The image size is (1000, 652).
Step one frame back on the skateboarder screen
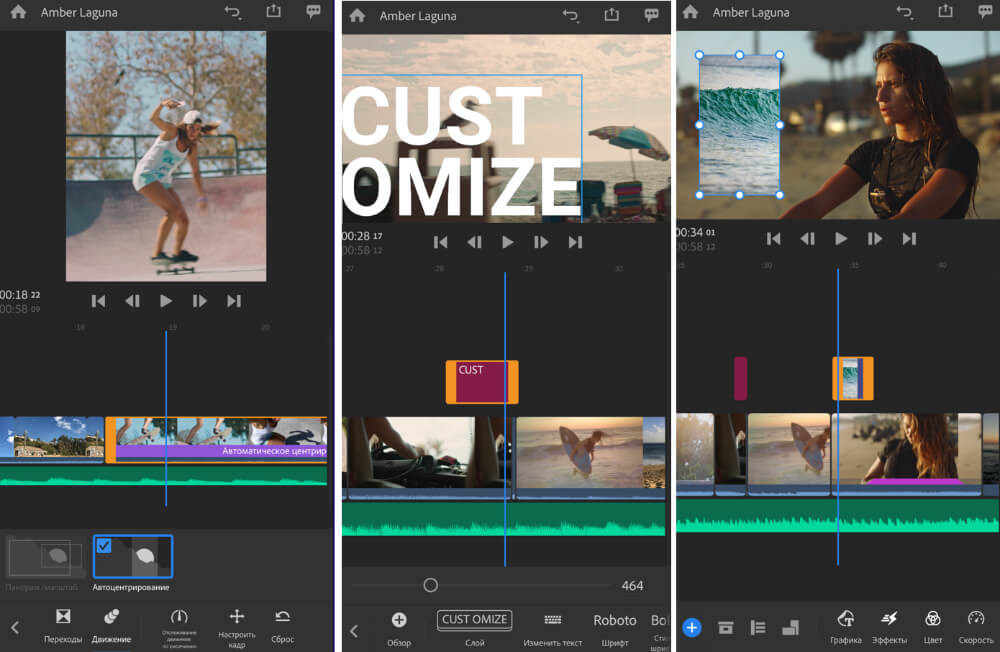(x=132, y=300)
